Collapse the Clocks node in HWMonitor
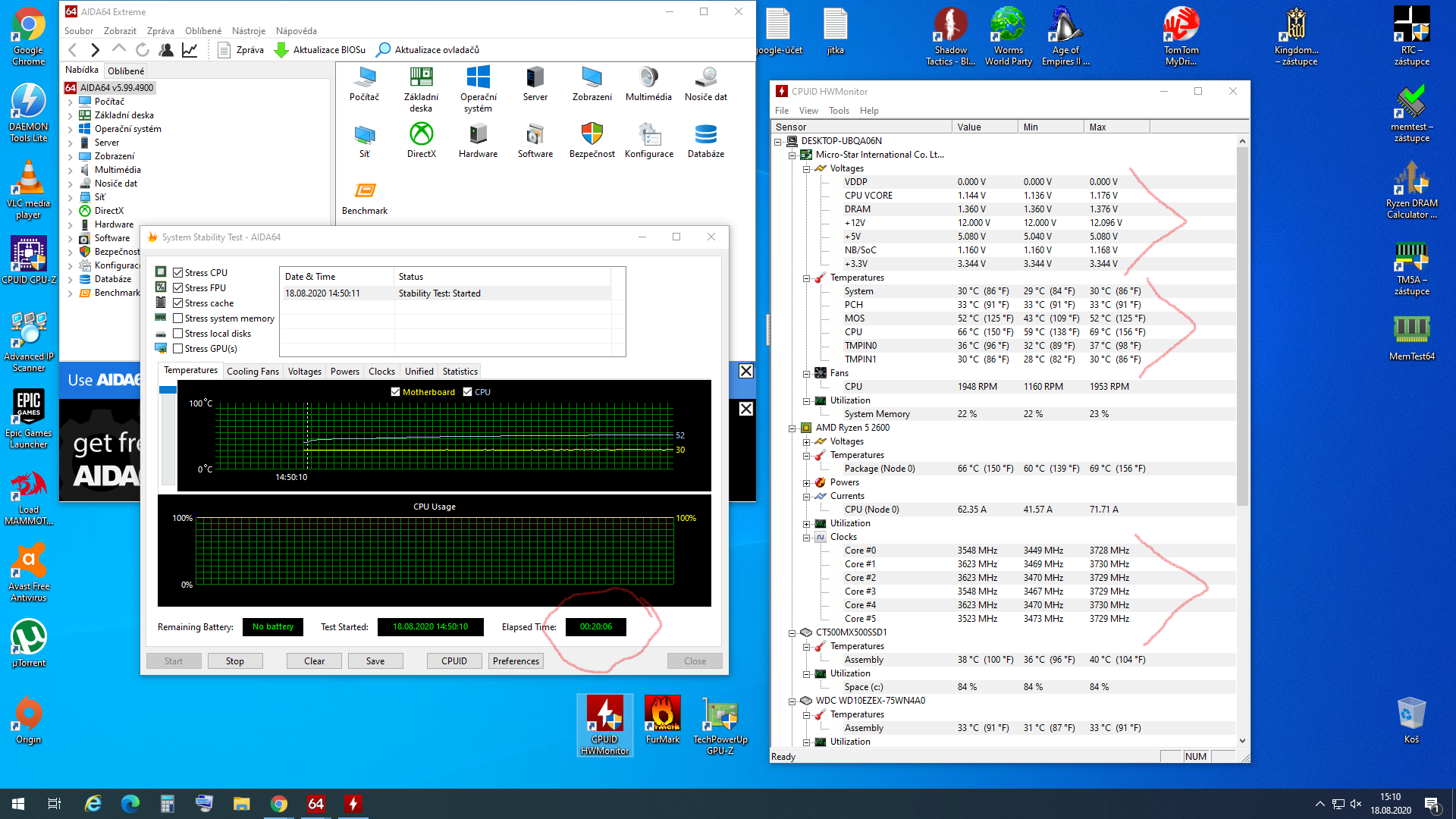Screen dimensions: 1456x819 coord(807,537)
